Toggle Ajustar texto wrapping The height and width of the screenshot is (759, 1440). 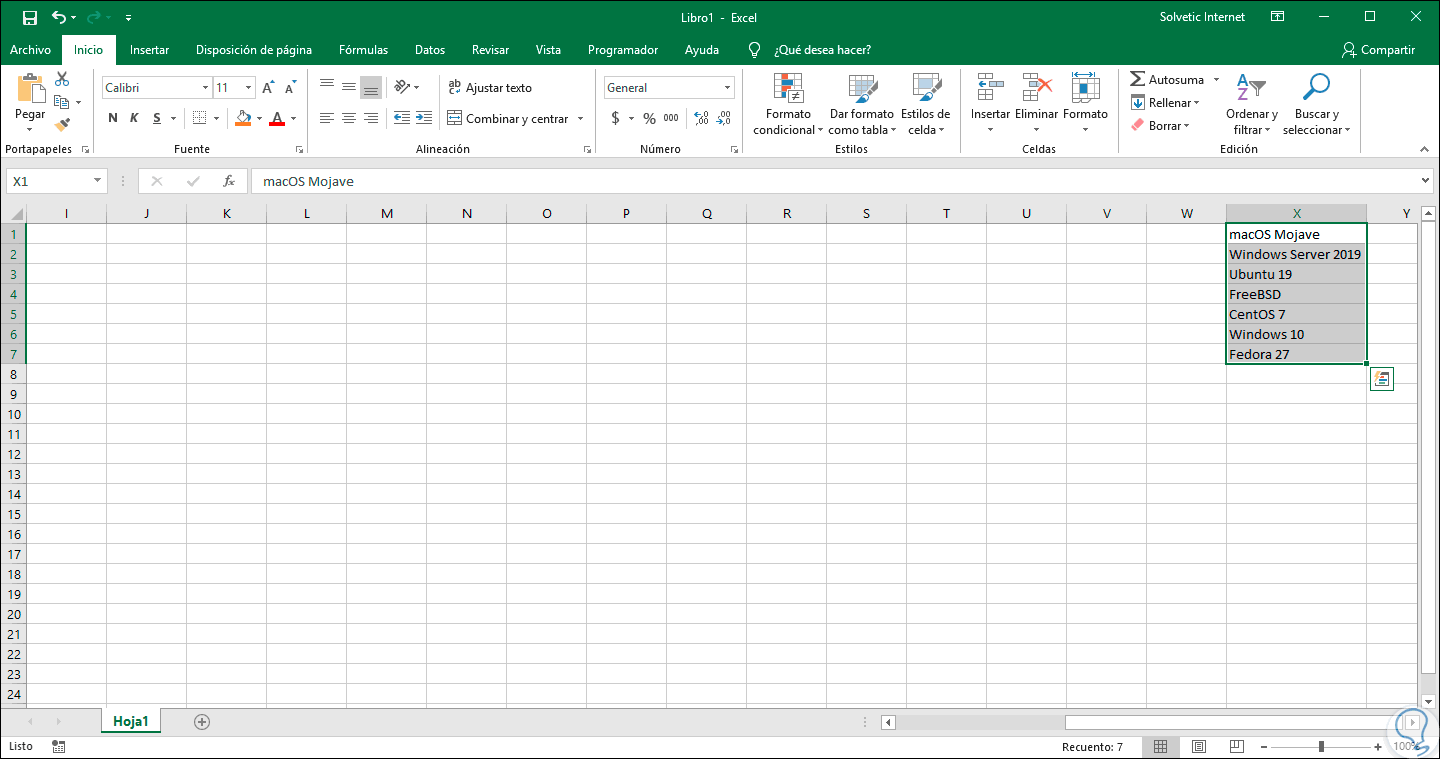(490, 88)
